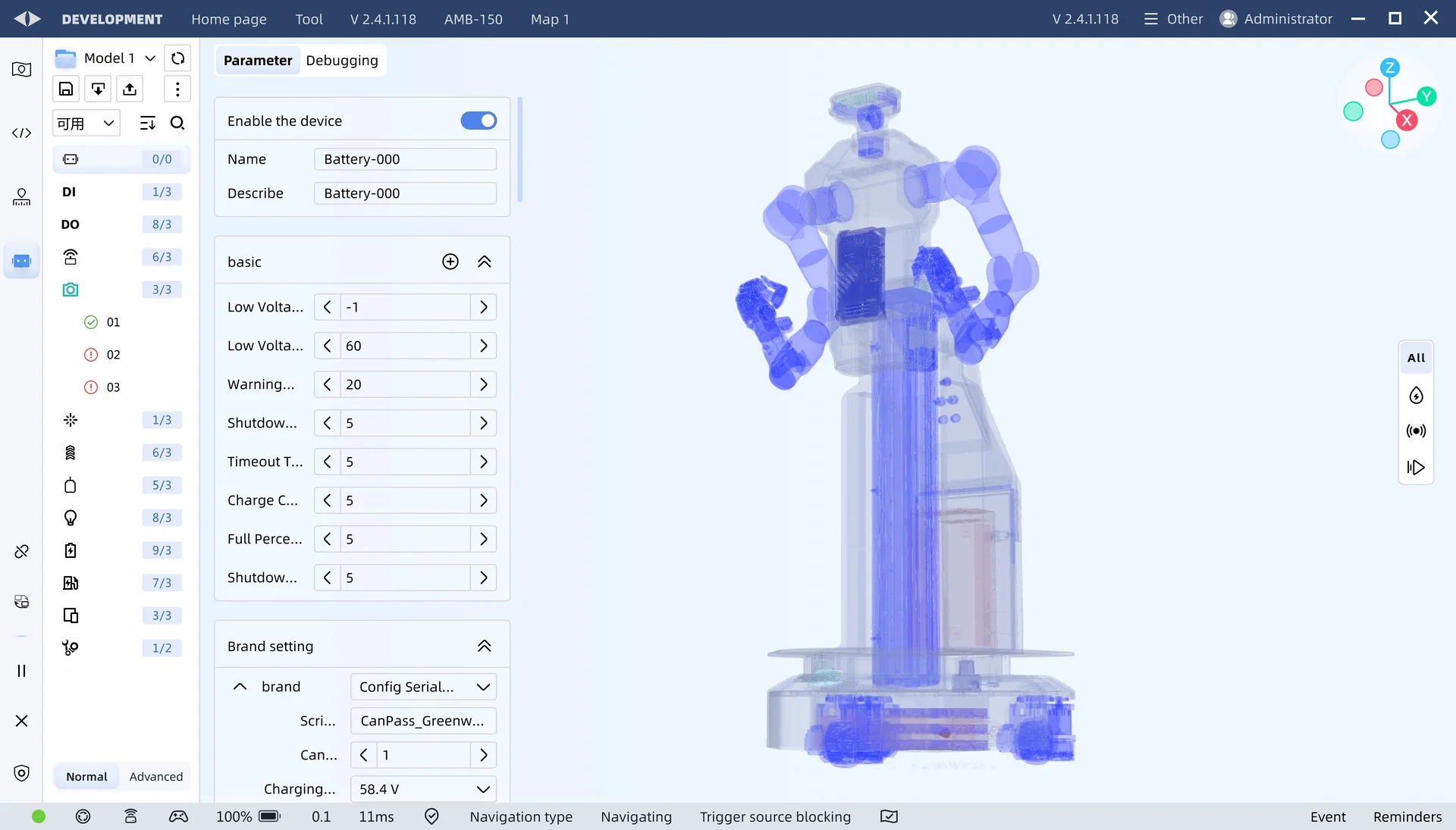Viewport: 1456px width, 830px height.
Task: Select the camera group row 3/3
Action: 121,290
